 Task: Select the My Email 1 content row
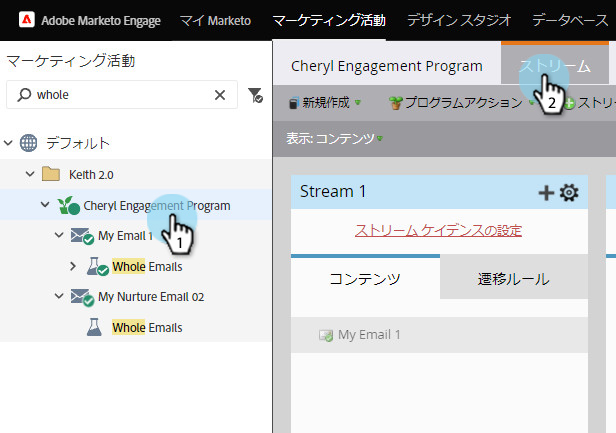[439, 335]
